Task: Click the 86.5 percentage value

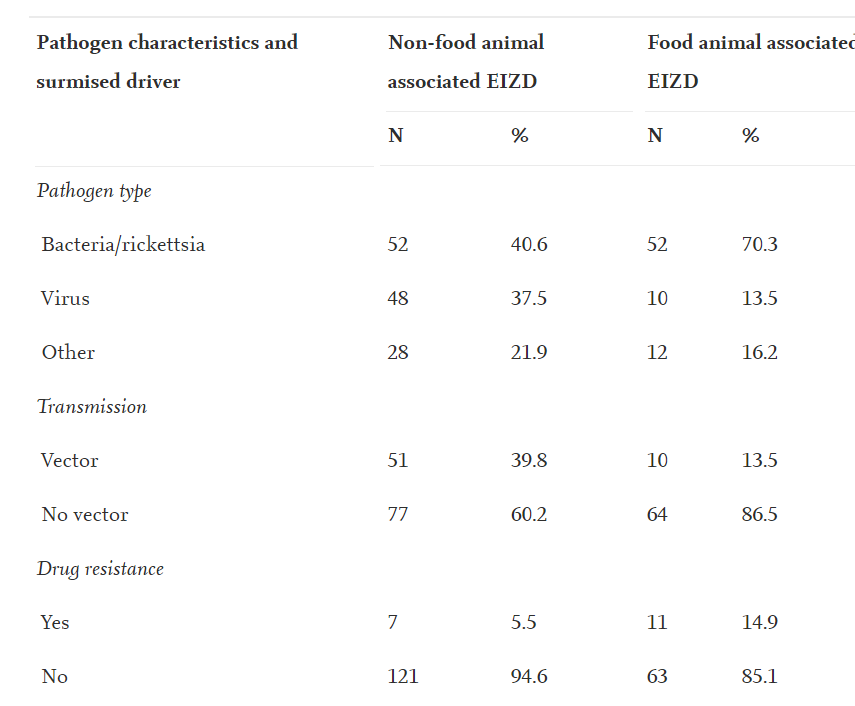Action: coord(759,515)
